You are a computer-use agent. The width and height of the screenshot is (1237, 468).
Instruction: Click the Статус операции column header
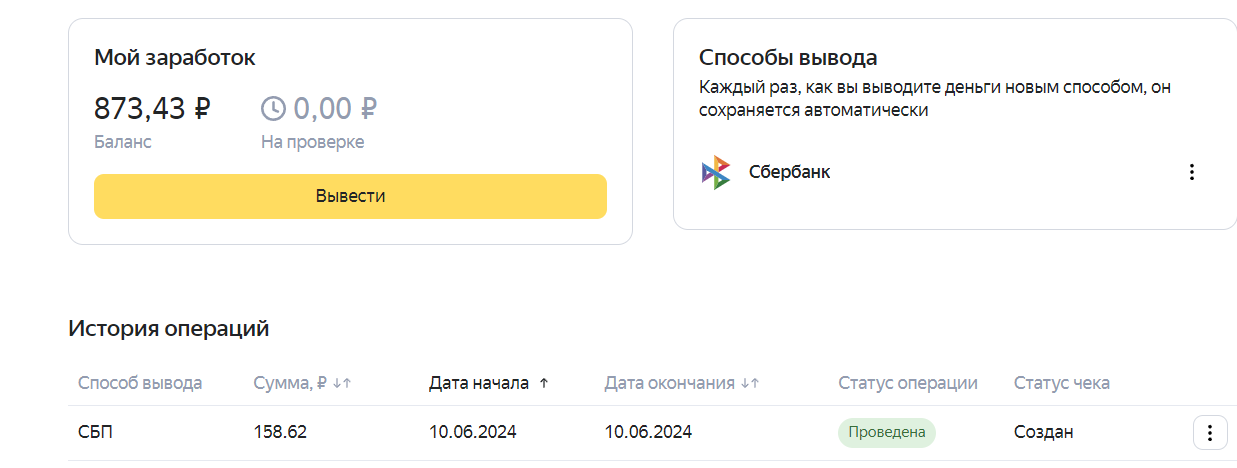[x=907, y=383]
